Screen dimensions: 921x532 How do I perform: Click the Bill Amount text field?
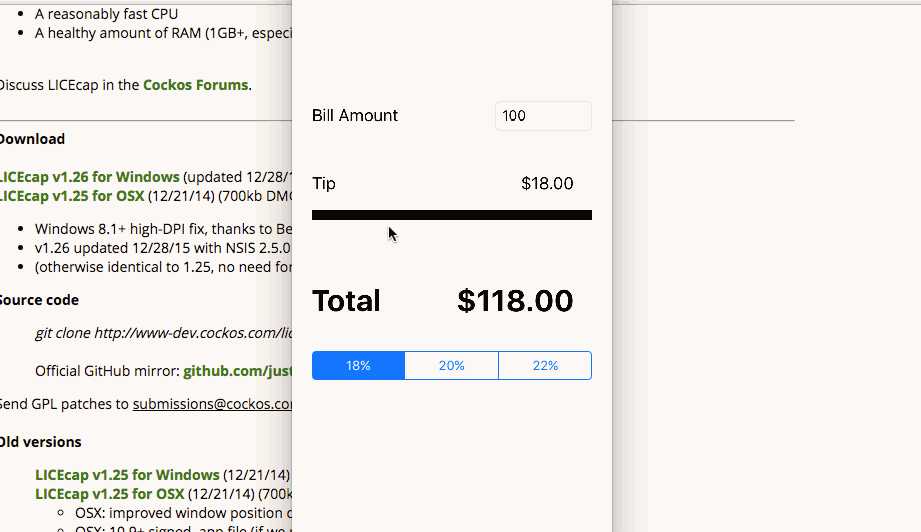pyautogui.click(x=543, y=116)
